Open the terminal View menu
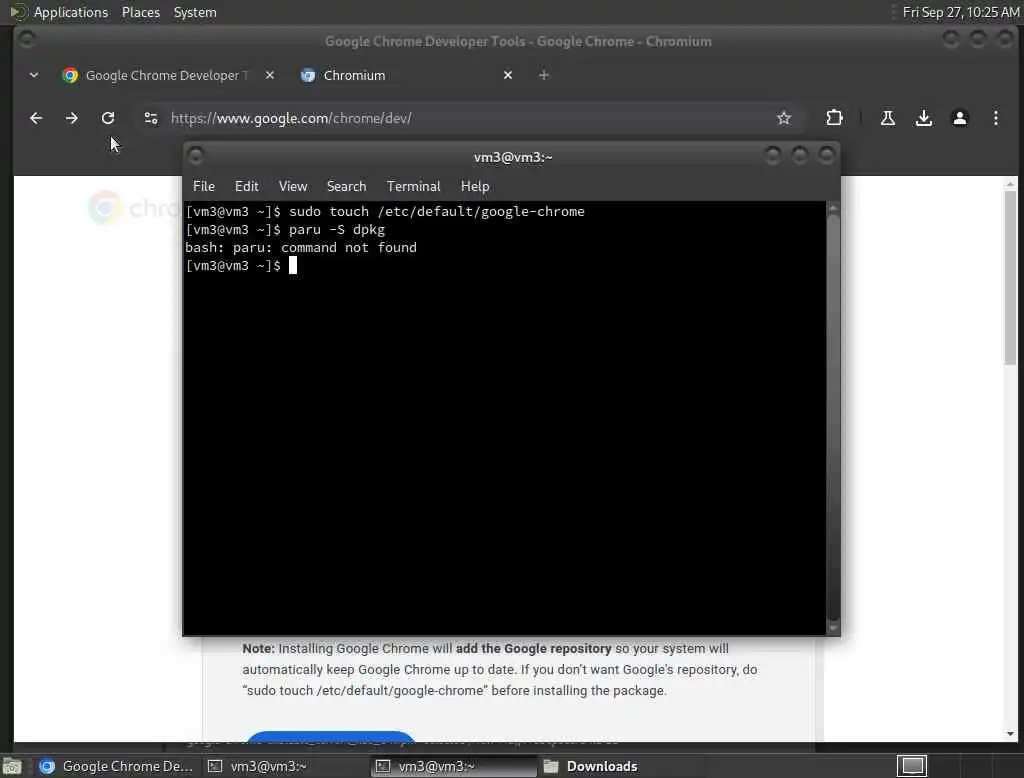Viewport: 1024px width, 778px height. pyautogui.click(x=293, y=186)
